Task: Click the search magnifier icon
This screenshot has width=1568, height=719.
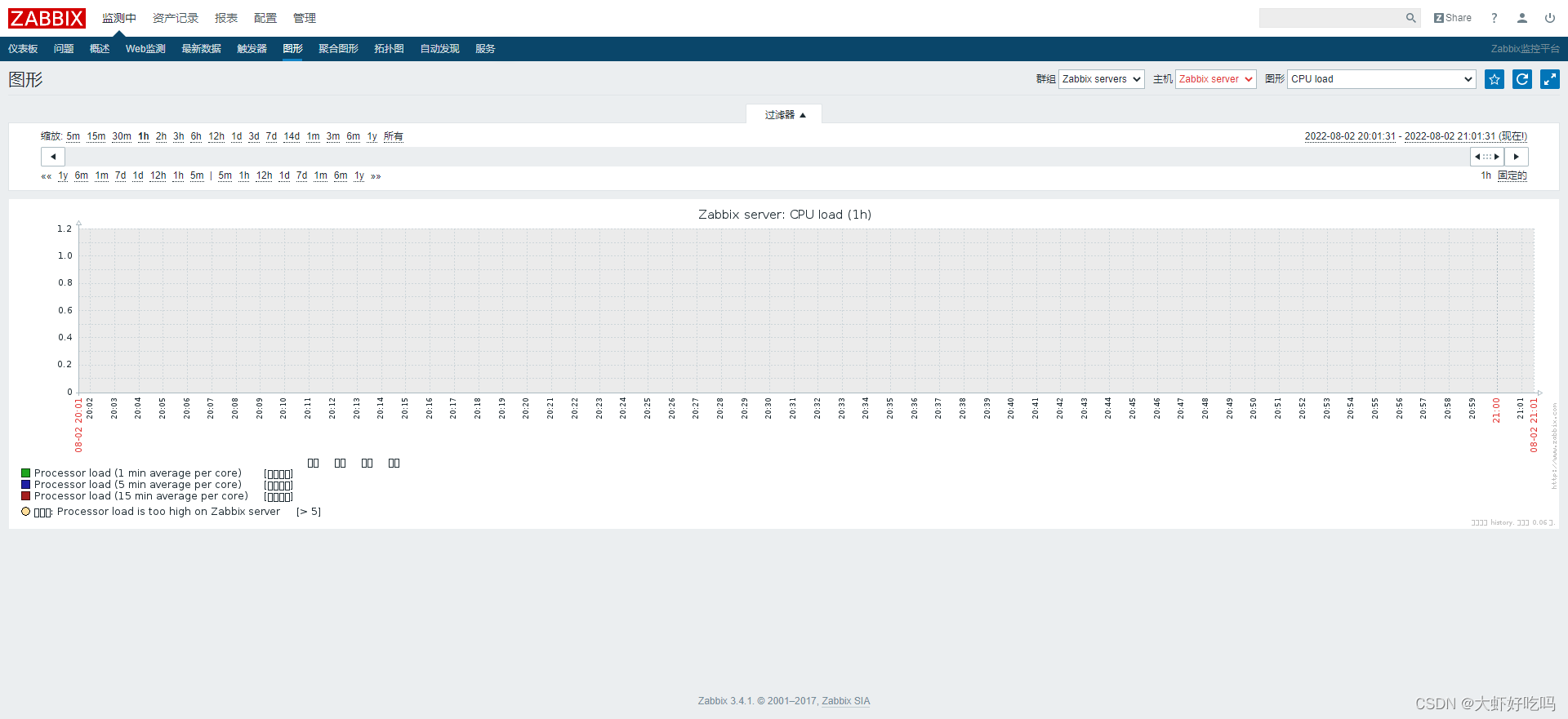Action: tap(1410, 18)
